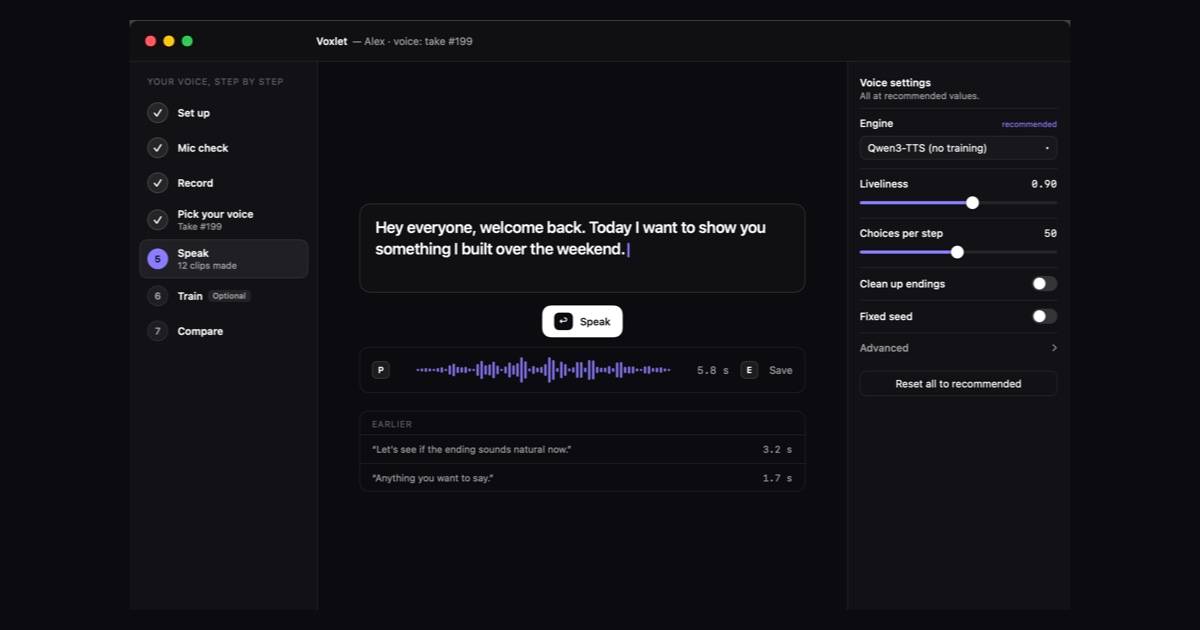This screenshot has width=1200, height=630.
Task: Click the Choices per step slider handle
Action: (x=957, y=252)
